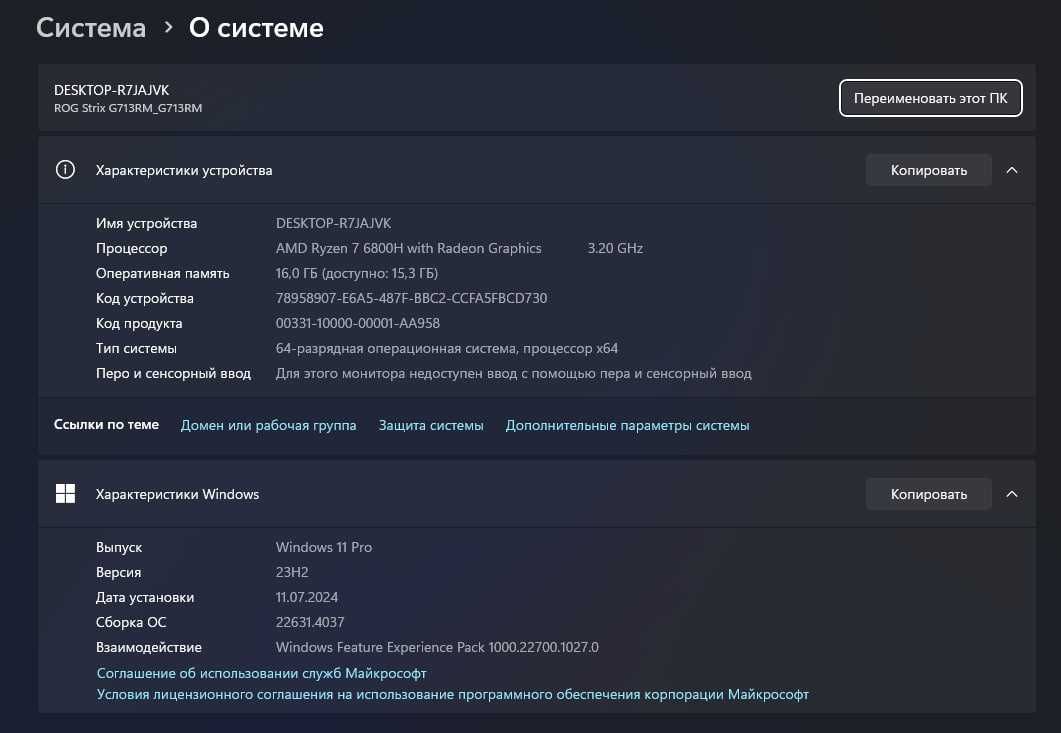Click the Код продукта label

click(139, 323)
